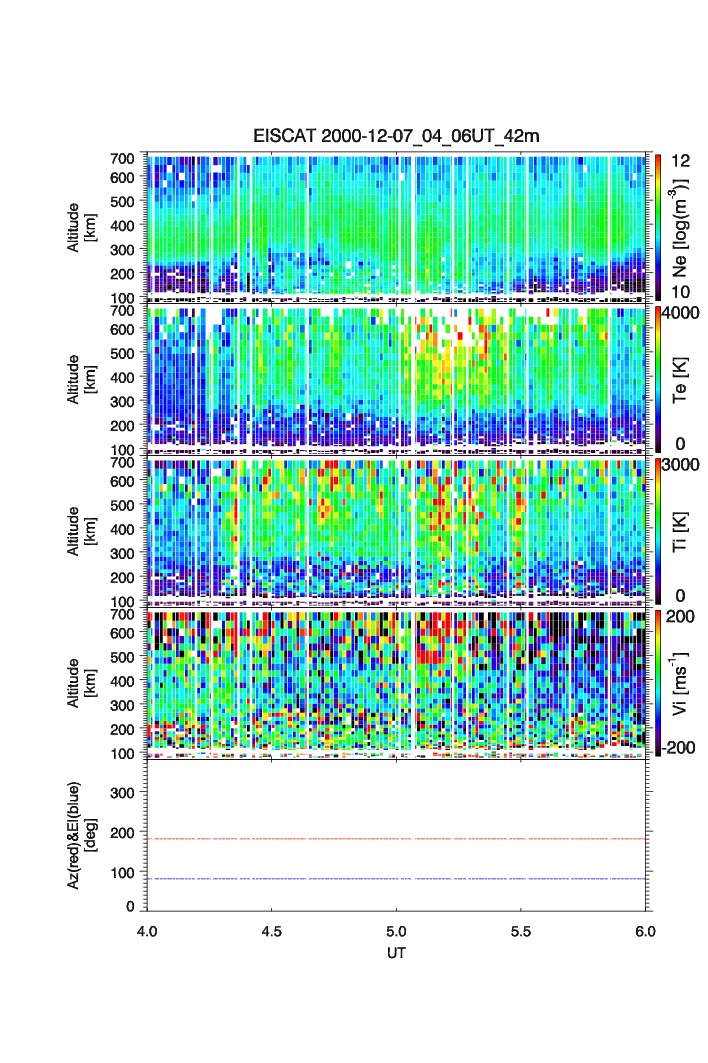Click the Ti ion temperature color bar

[658, 530]
